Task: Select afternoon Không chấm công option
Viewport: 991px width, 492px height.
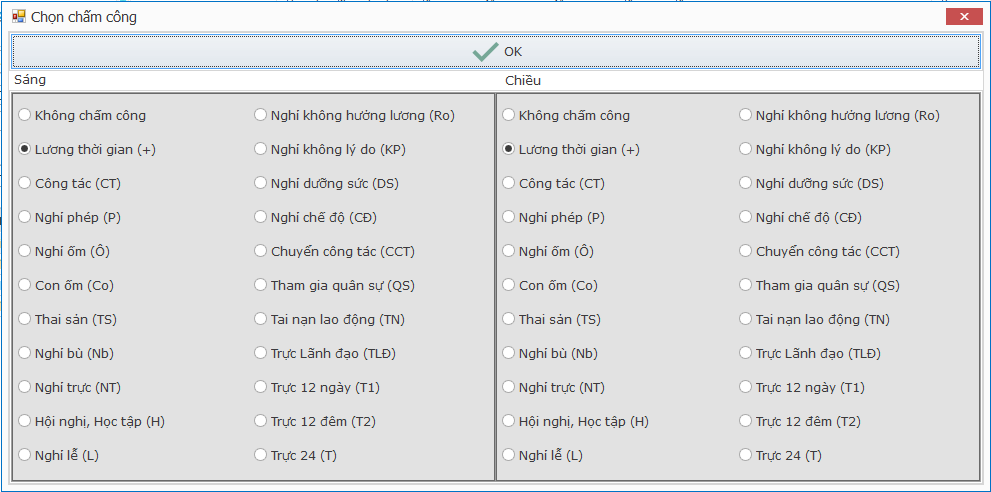Action: point(566,116)
